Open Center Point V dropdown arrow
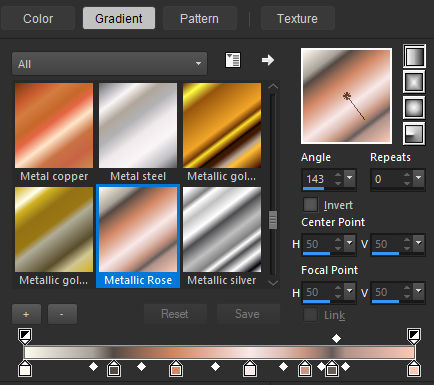 point(419,243)
